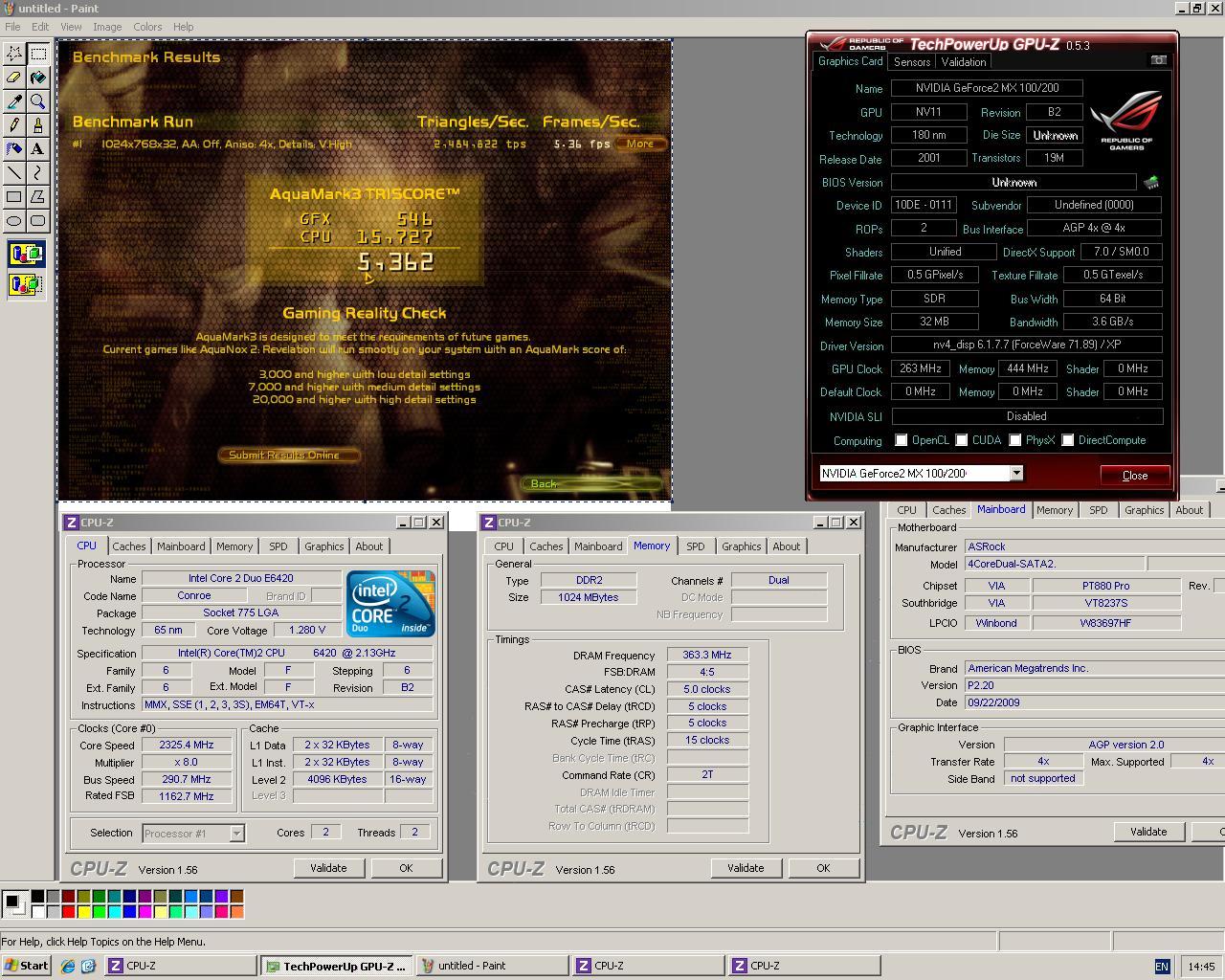Click Validate in the CPU tab window

tap(328, 868)
